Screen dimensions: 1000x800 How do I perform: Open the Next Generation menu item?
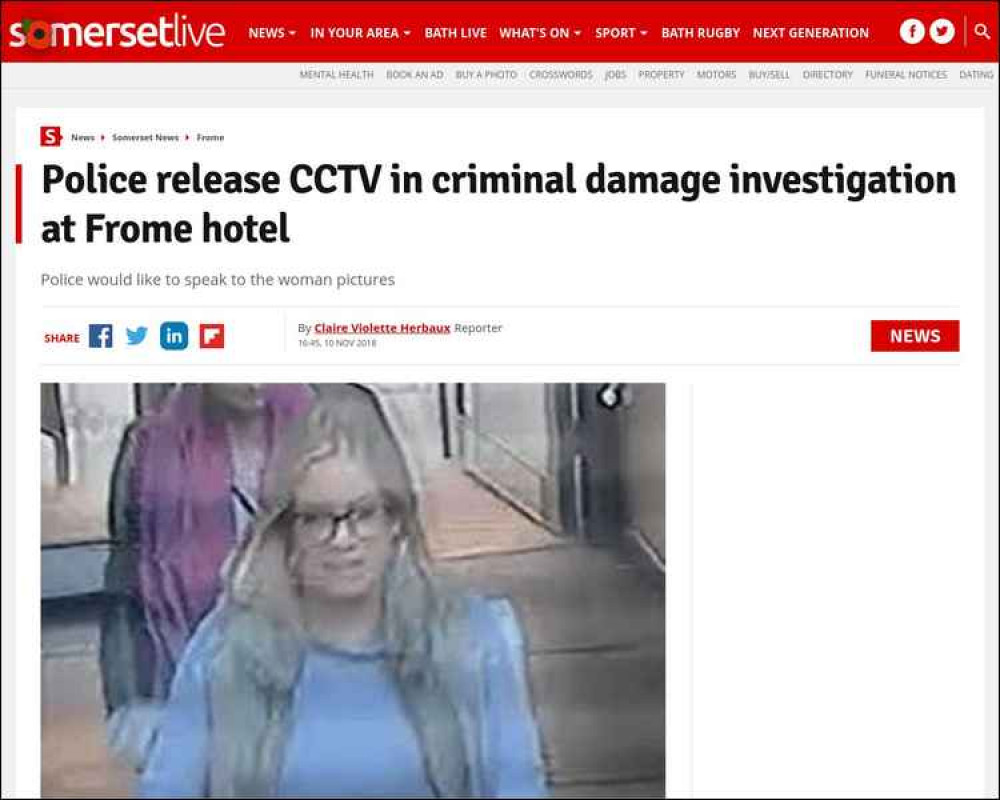coord(811,33)
